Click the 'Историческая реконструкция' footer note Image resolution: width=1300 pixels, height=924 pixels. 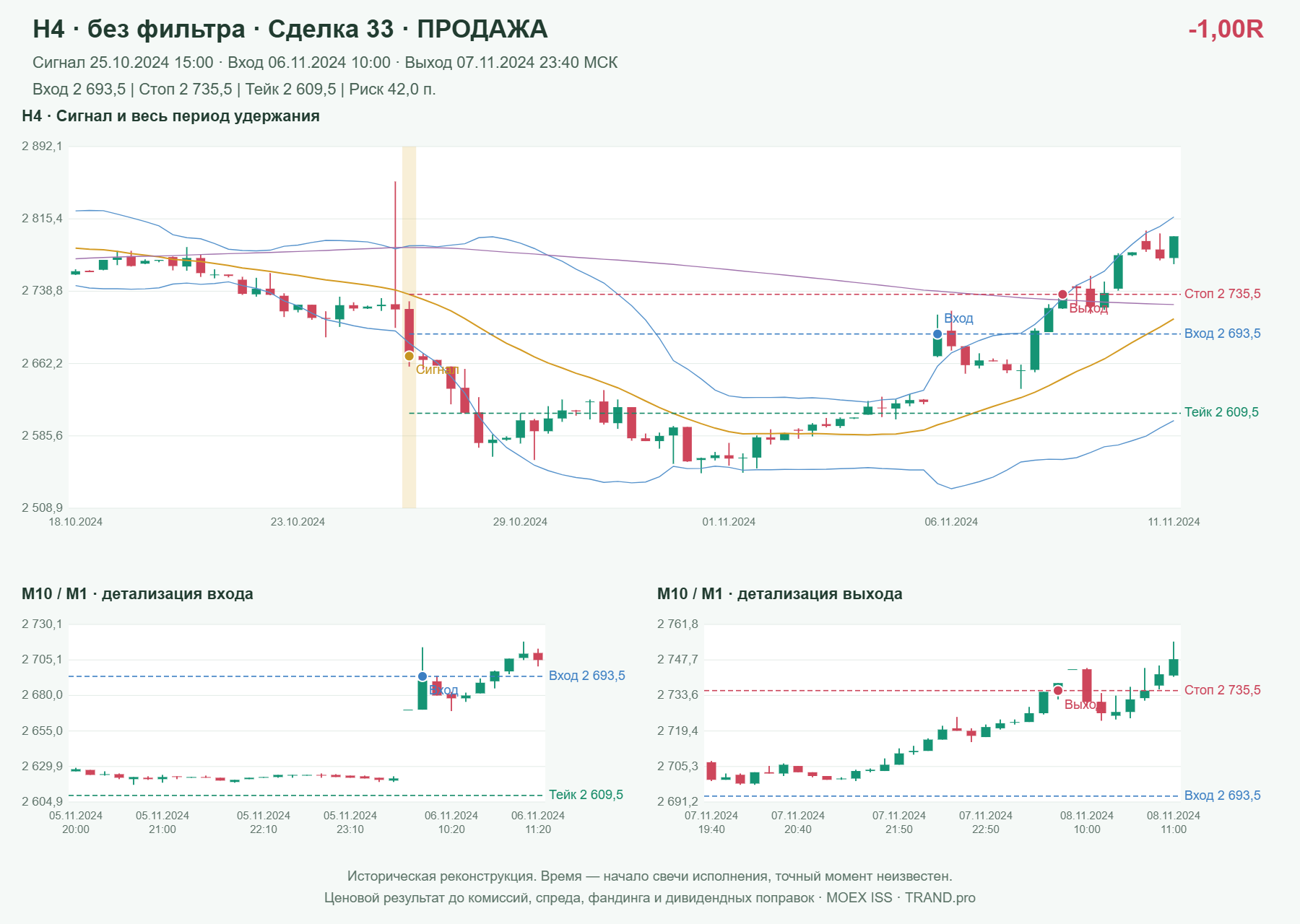point(650,876)
